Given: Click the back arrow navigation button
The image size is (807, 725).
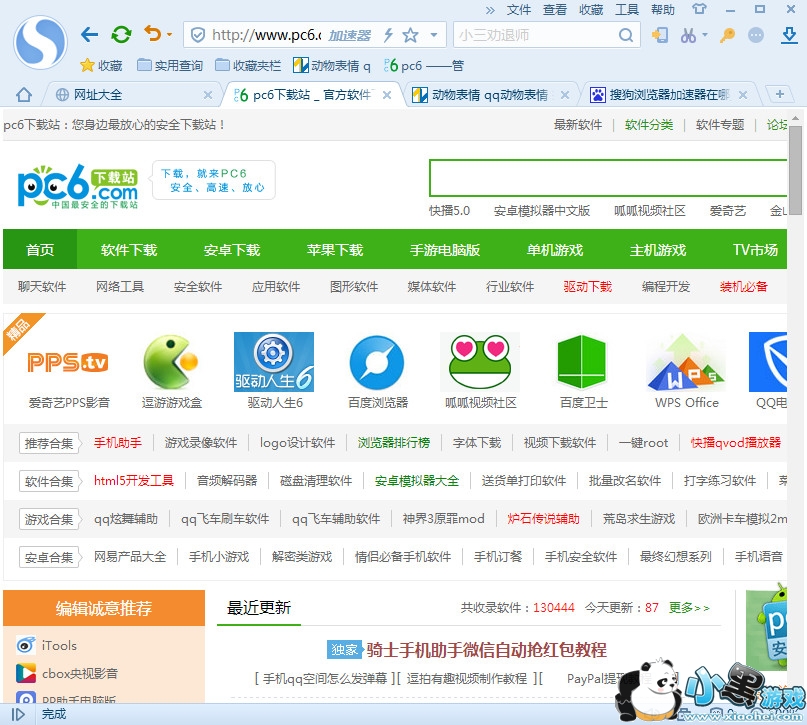Looking at the screenshot, I should point(90,35).
